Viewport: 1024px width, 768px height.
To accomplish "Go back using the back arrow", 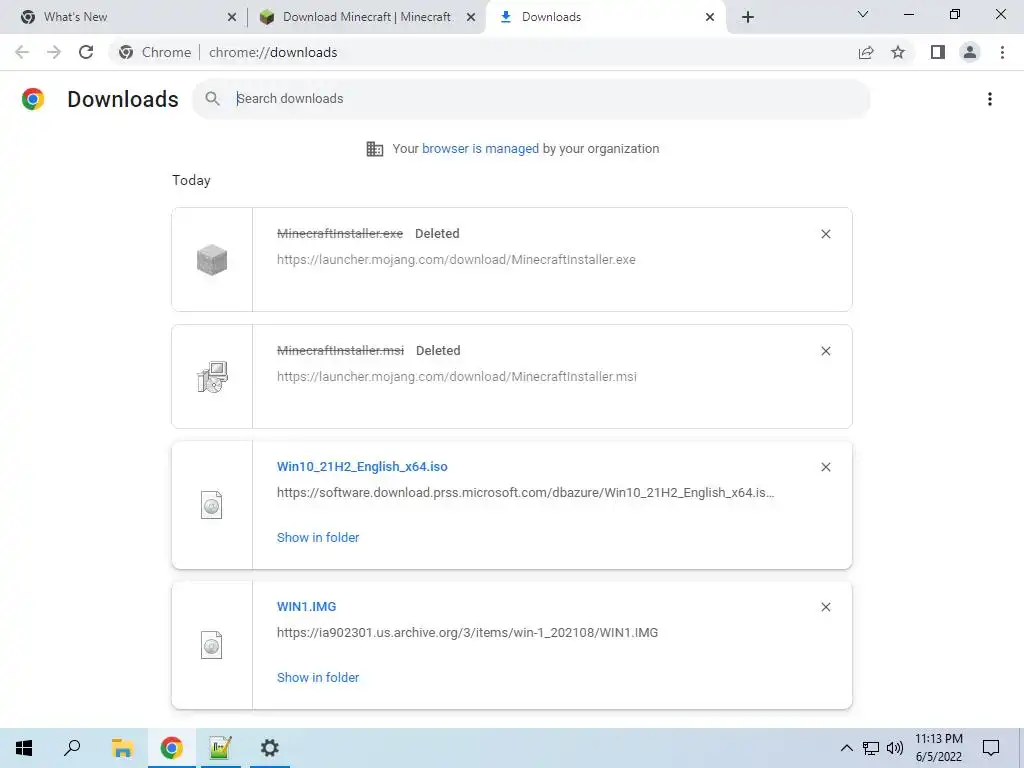I will point(22,52).
